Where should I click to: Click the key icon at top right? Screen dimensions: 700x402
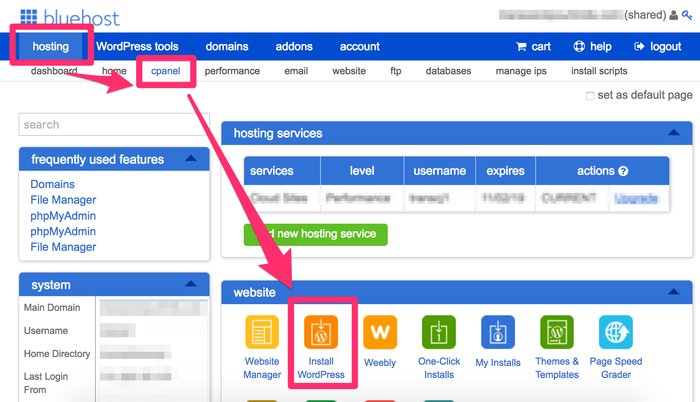coord(687,15)
